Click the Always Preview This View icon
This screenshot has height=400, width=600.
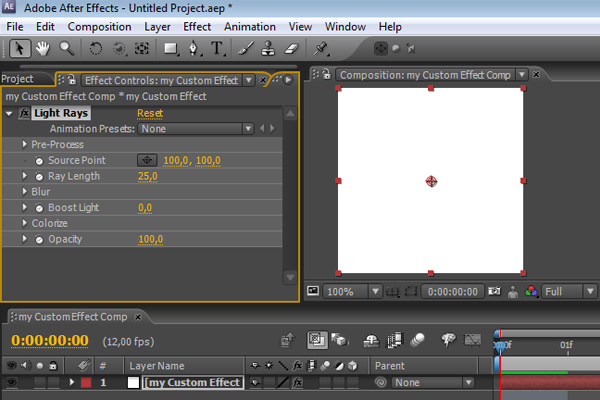coord(313,291)
